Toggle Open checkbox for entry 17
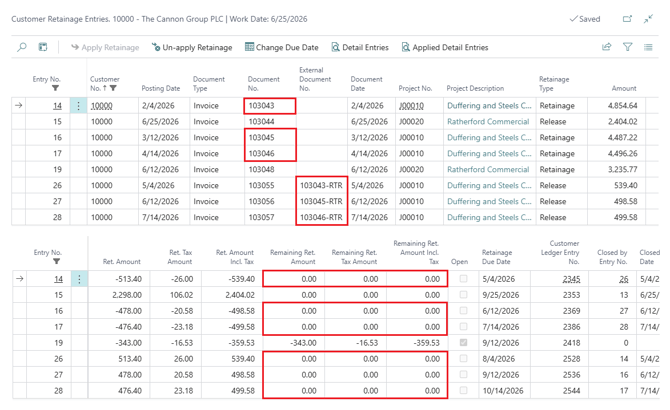Viewport: 670px width, 410px height. [463, 327]
